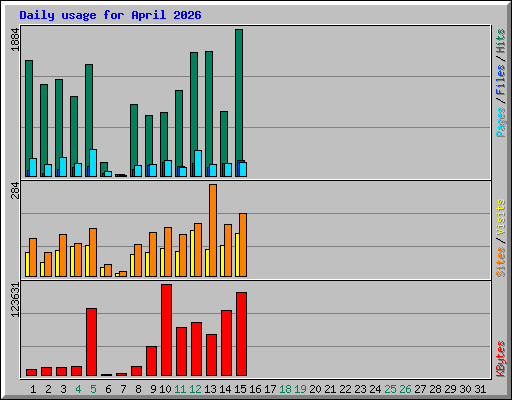Viewport: 512px width, 400px height.
Task: Click day 22 on the x-axis
Action: pyautogui.click(x=345, y=389)
